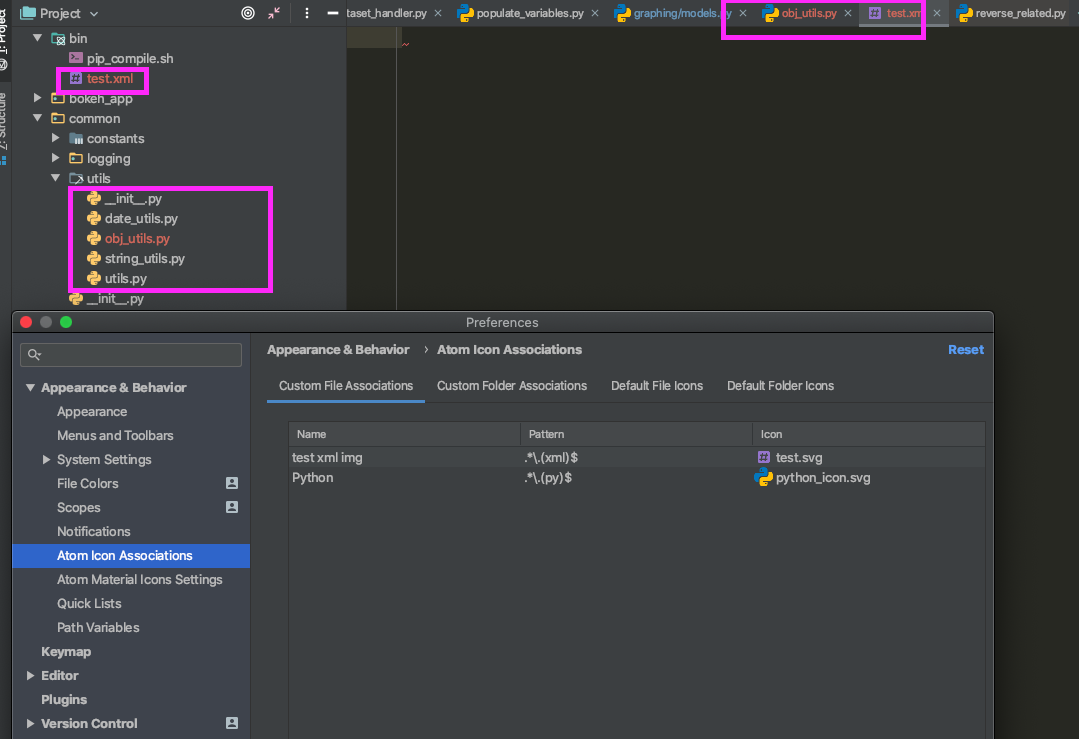Close the reverse_related.py editor tab

1072,13
